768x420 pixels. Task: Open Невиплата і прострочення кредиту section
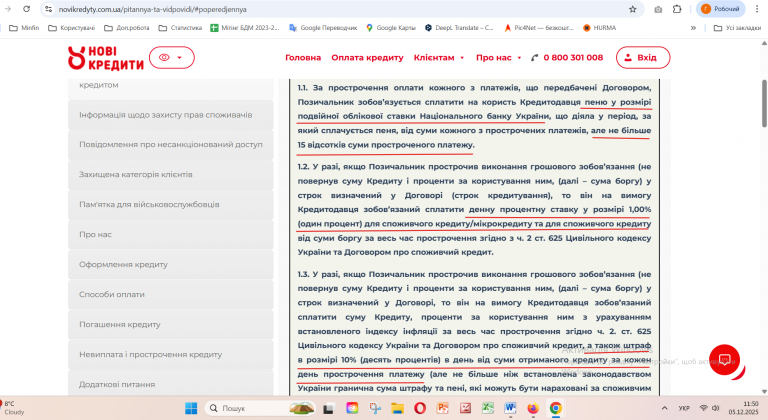170,354
